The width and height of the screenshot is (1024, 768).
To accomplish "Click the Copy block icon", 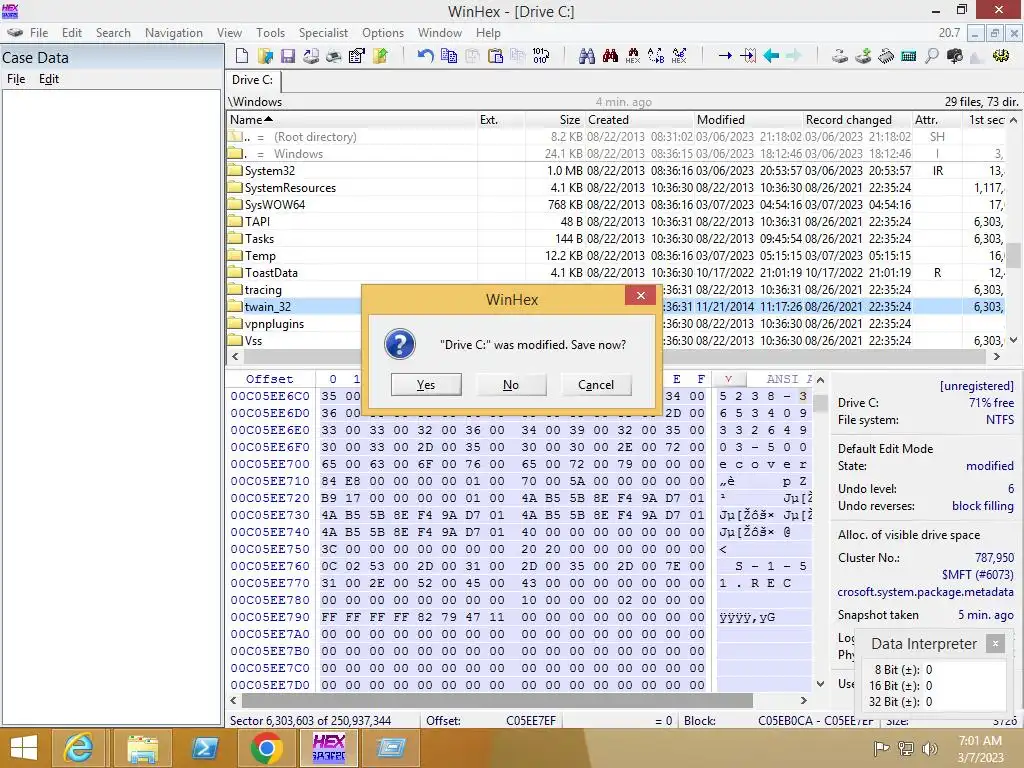I will click(449, 56).
